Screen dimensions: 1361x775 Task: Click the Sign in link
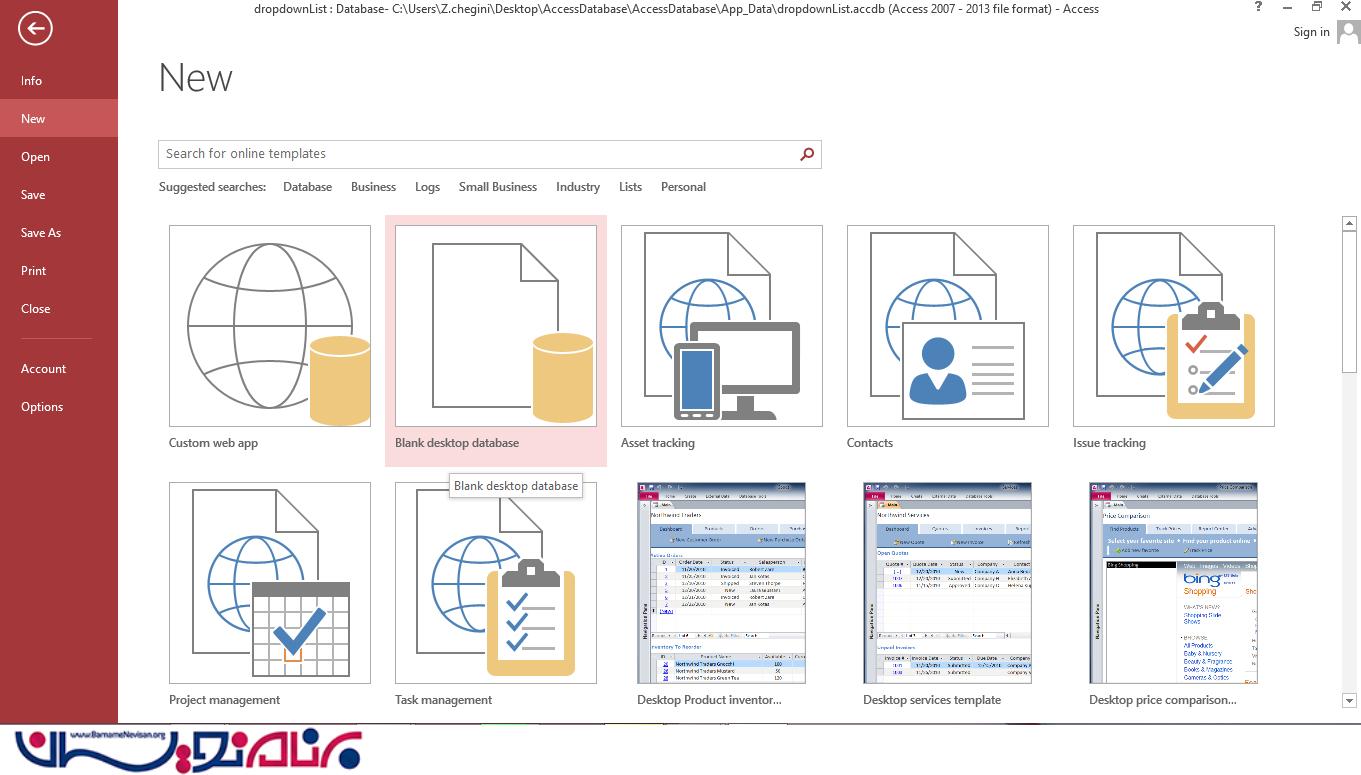pyautogui.click(x=1311, y=32)
